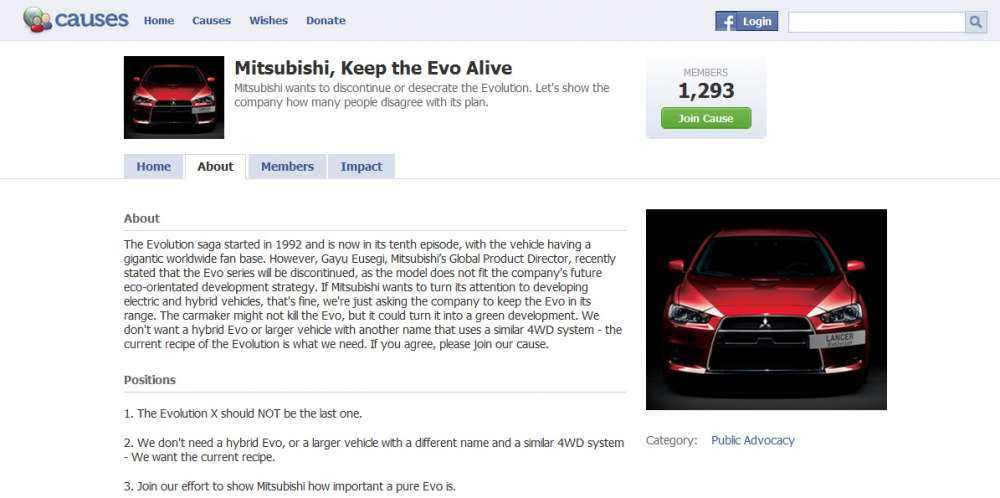Click inside the search text field
The image size is (1000, 498).
[x=877, y=22]
